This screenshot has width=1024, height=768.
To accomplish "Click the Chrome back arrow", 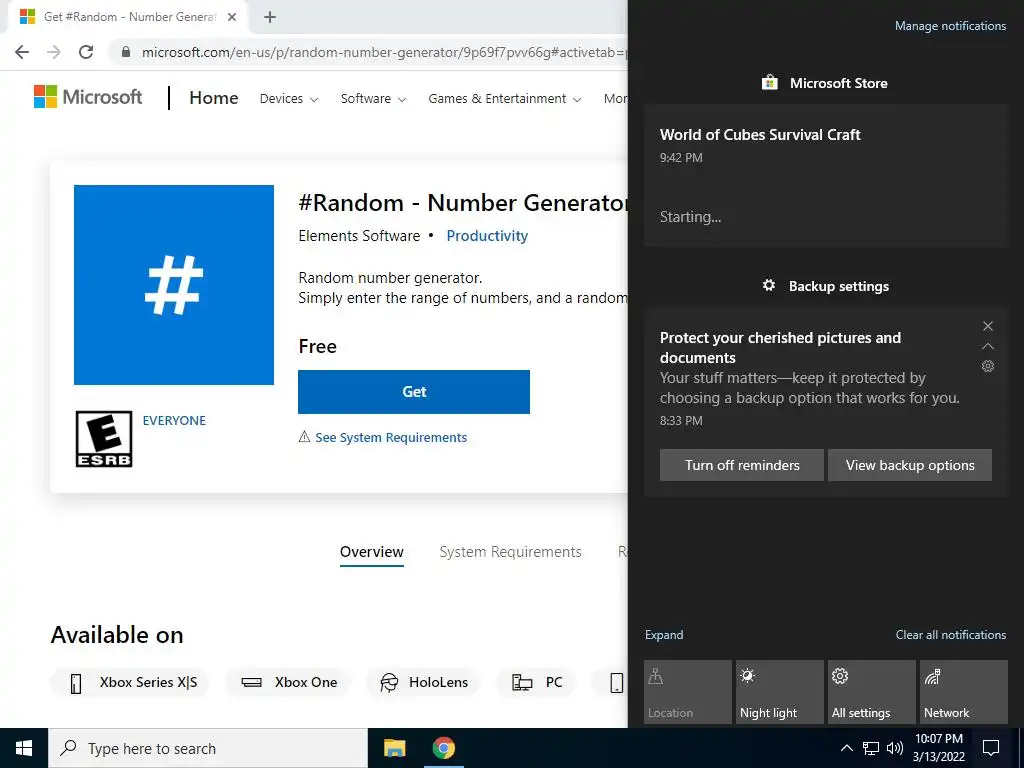I will pos(22,52).
